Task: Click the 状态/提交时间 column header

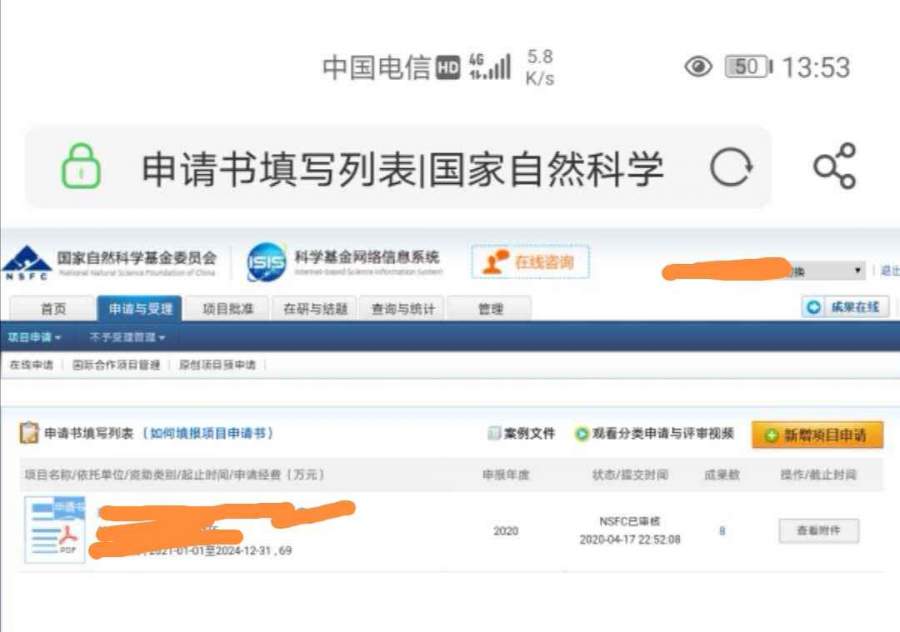Action: 630,475
